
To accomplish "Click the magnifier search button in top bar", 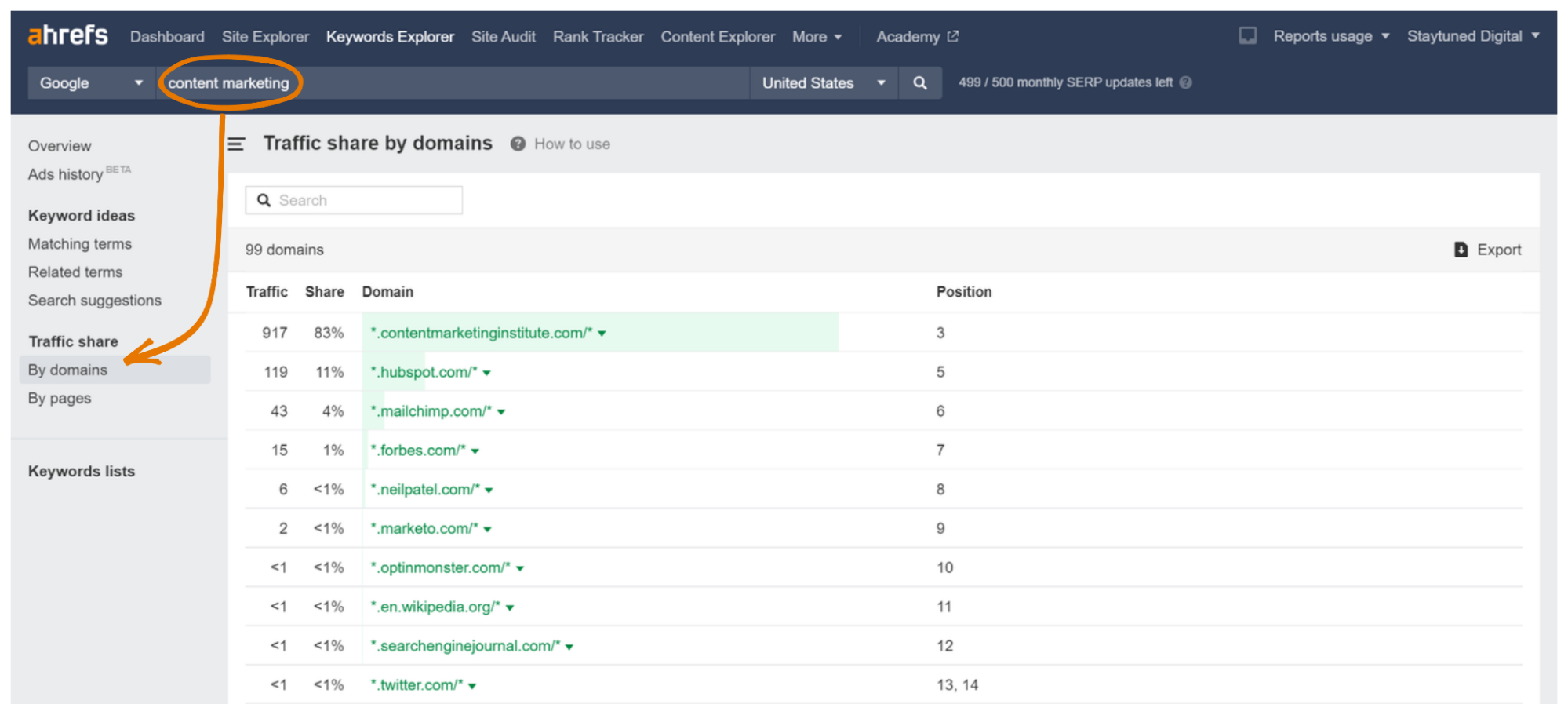I will [x=920, y=83].
